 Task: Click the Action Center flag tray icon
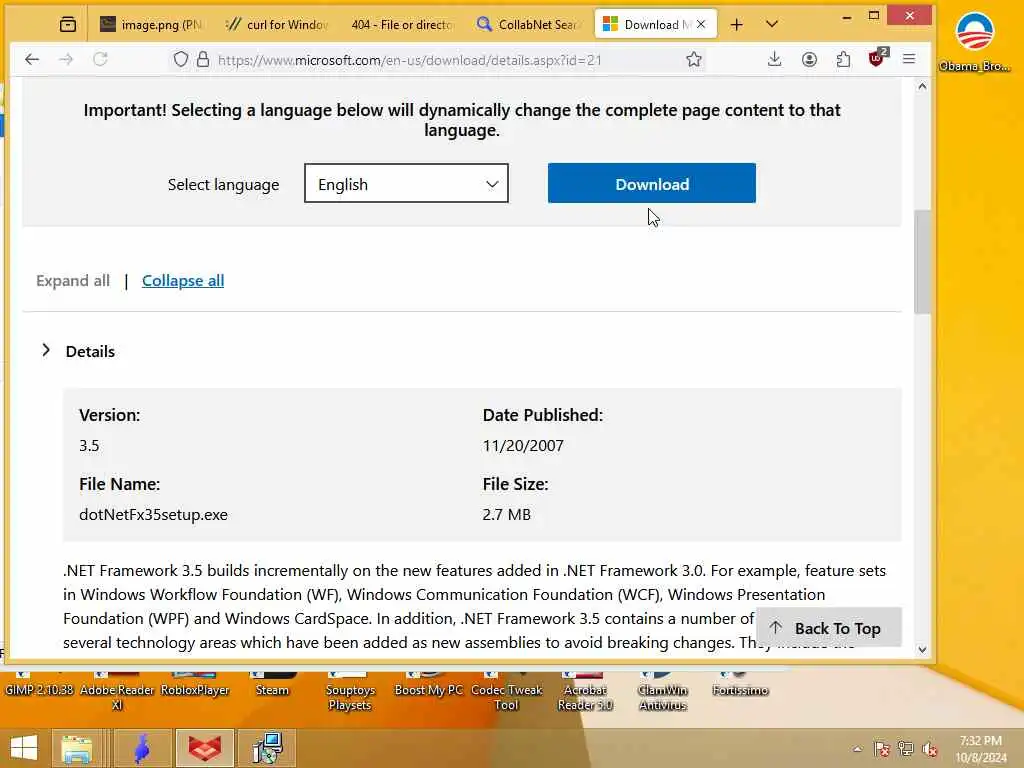click(x=882, y=749)
